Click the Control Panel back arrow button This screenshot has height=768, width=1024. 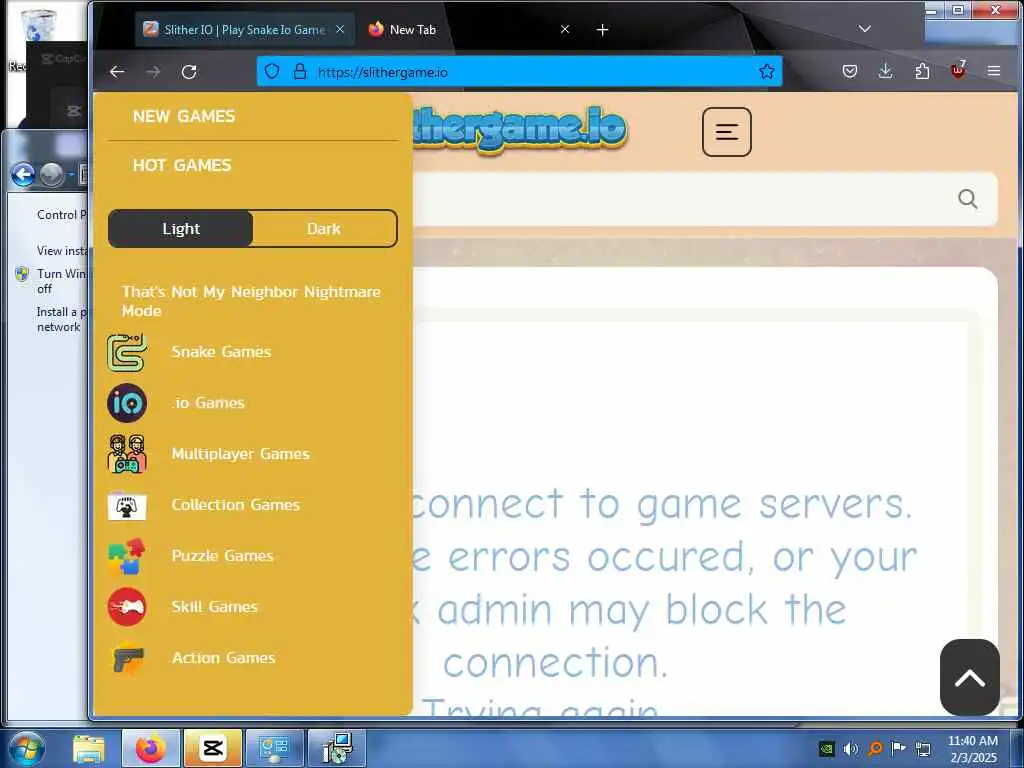pyautogui.click(x=23, y=174)
